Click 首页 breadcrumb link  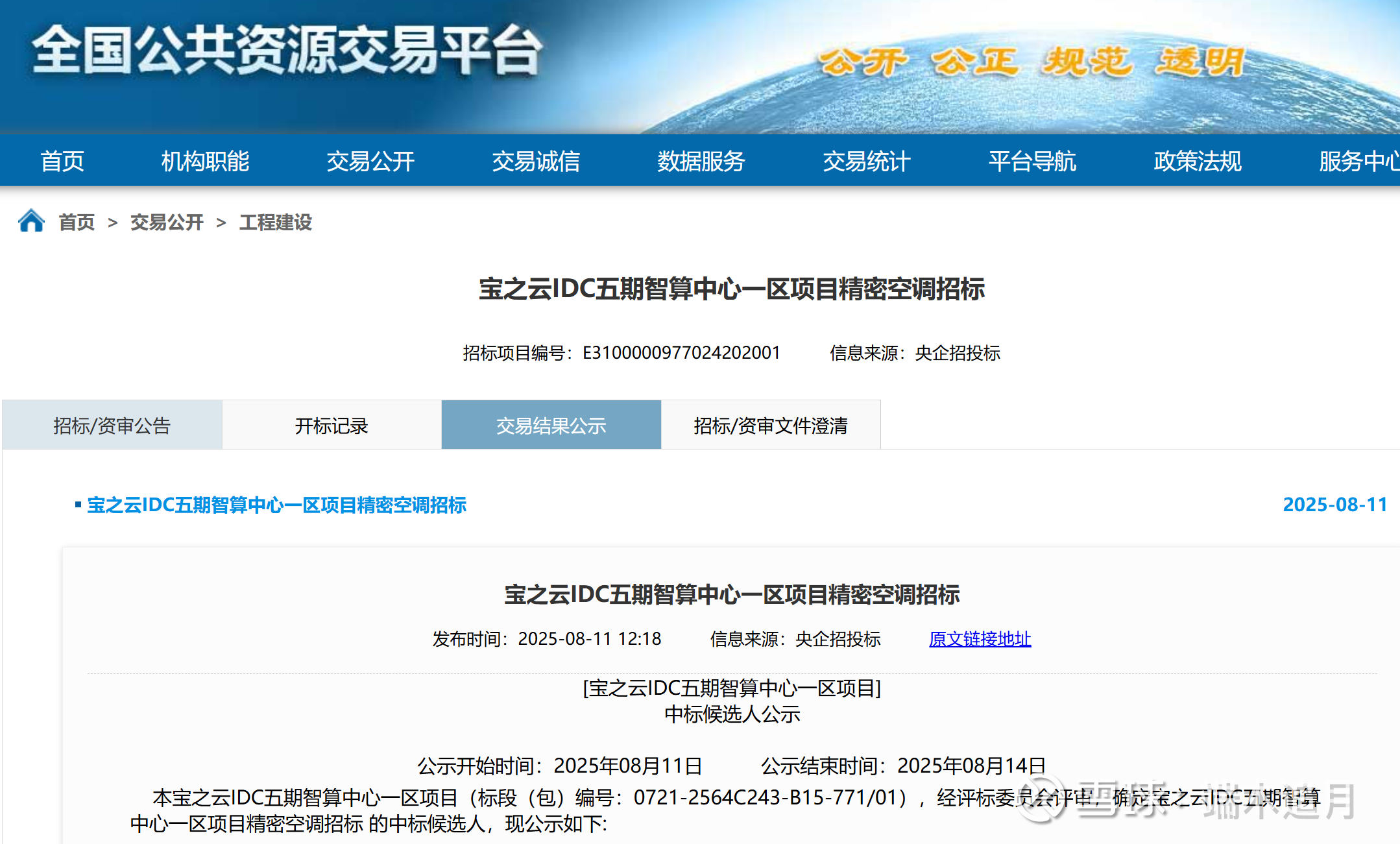coord(77,223)
